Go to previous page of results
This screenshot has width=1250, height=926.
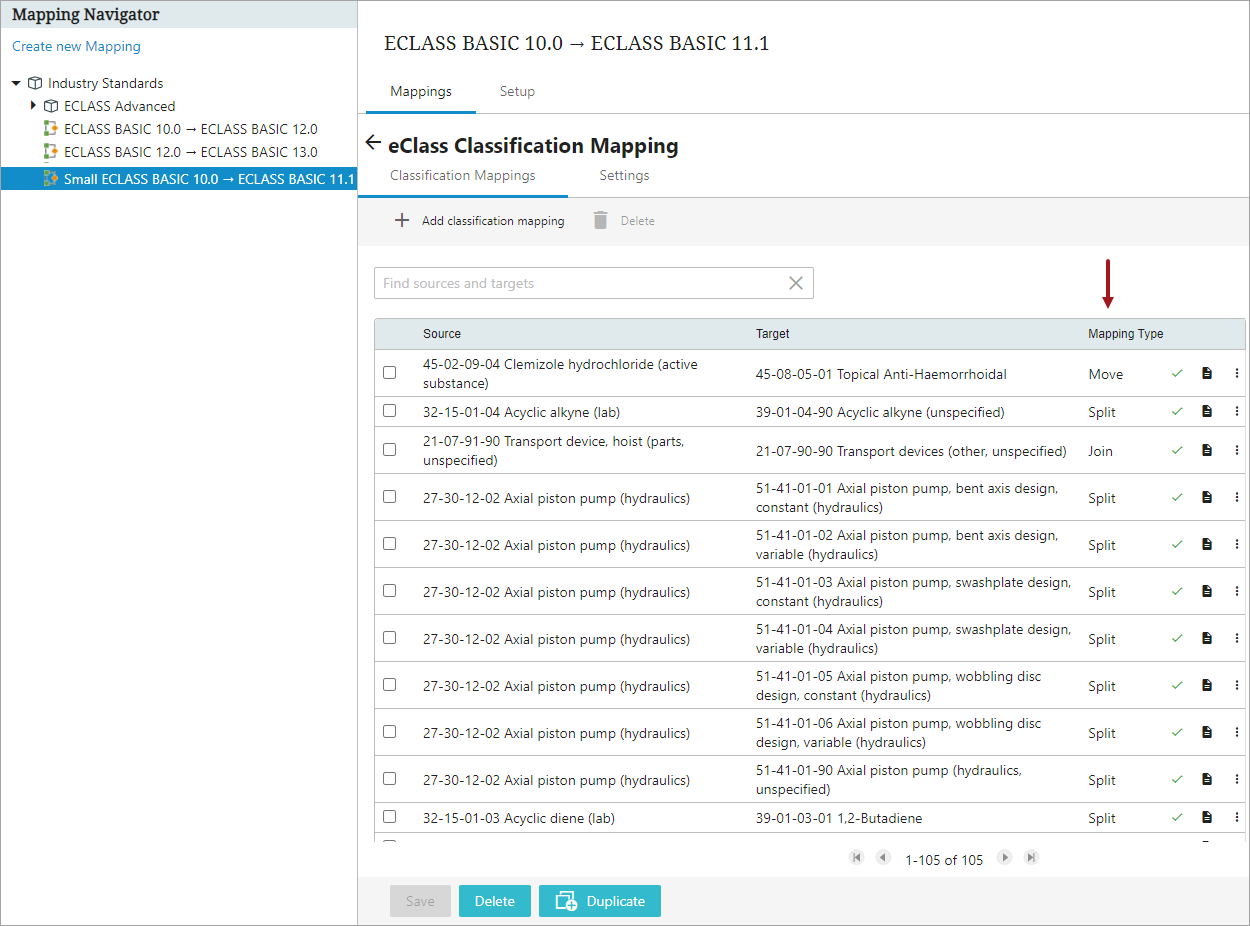(x=883, y=858)
